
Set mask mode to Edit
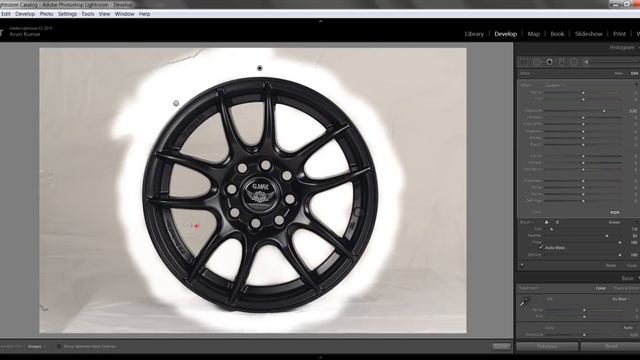coord(634,73)
